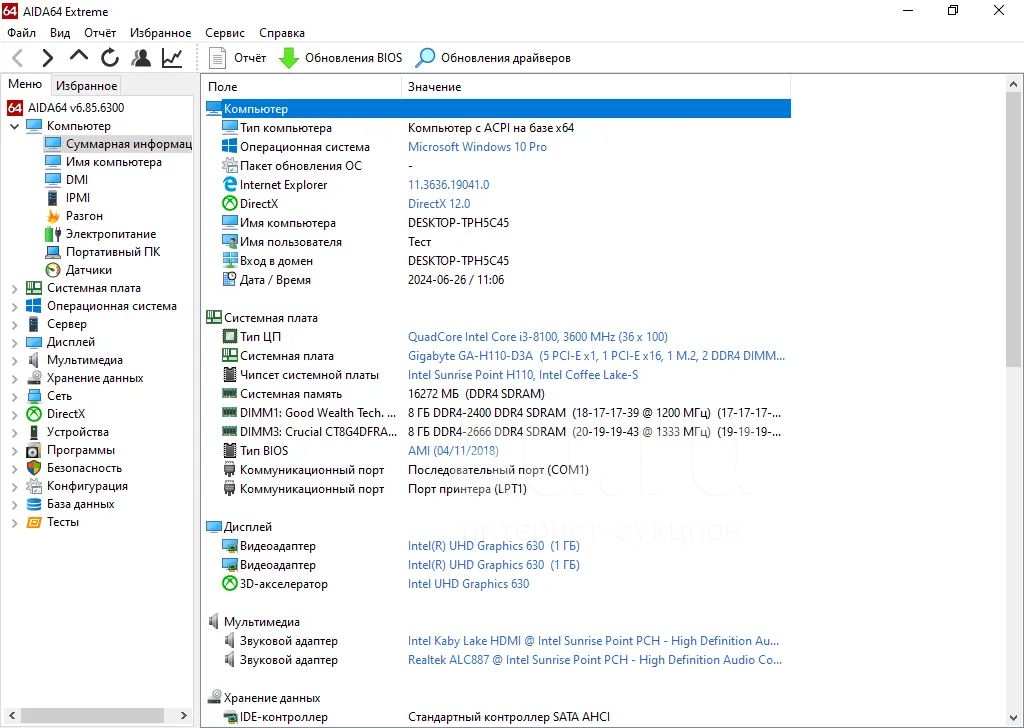Click the report document icon in toolbar

tap(217, 58)
